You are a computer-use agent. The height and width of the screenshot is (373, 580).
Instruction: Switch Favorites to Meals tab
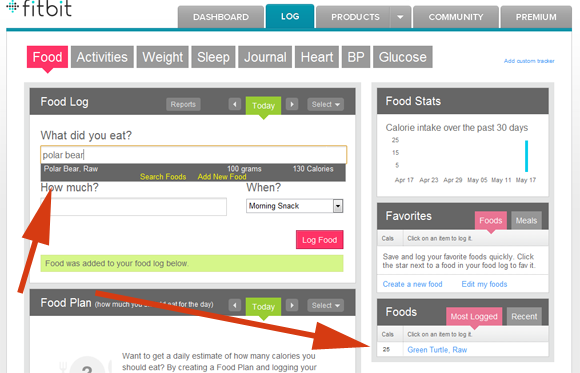point(526,221)
